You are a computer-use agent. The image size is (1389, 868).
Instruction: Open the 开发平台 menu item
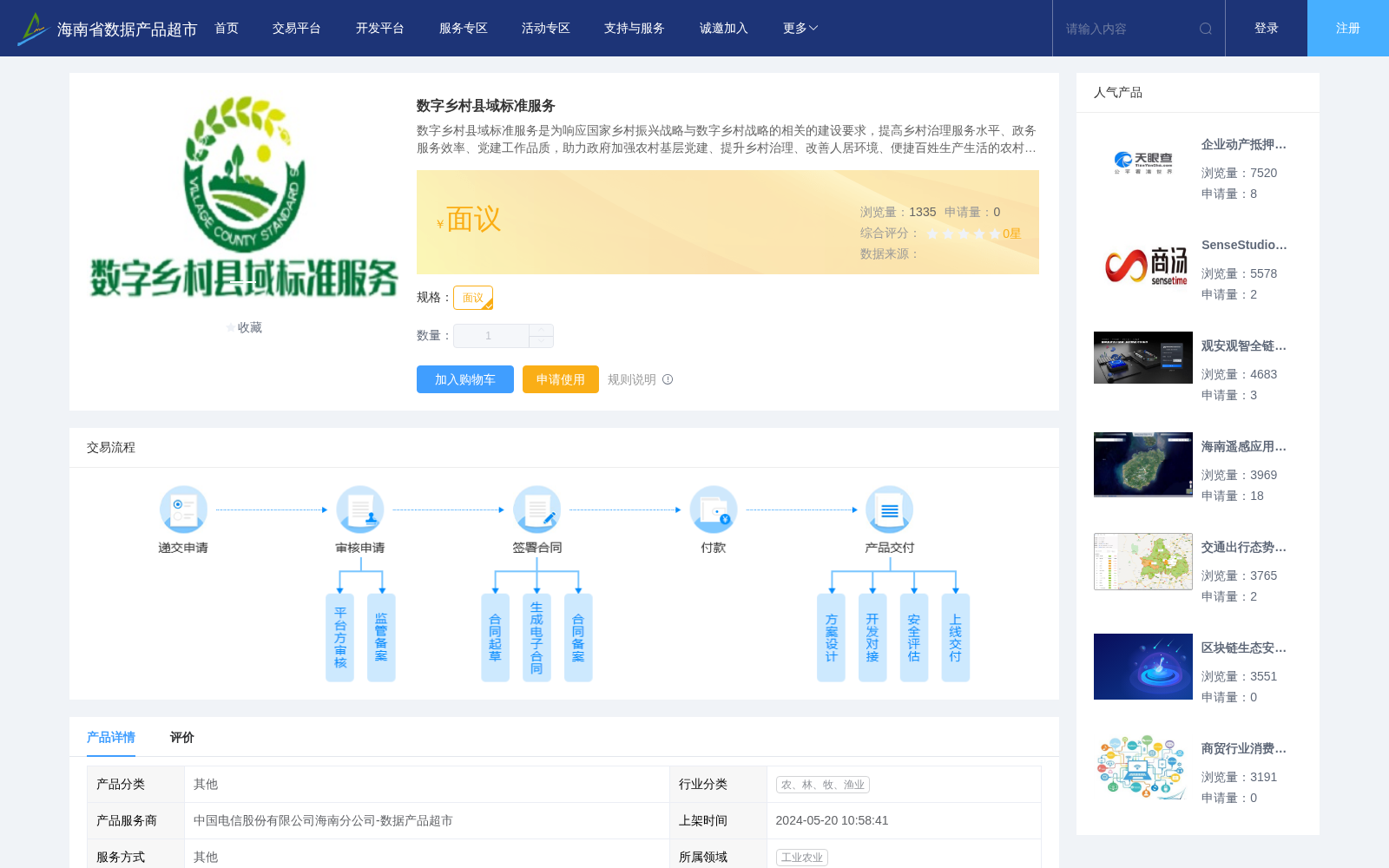[380, 29]
